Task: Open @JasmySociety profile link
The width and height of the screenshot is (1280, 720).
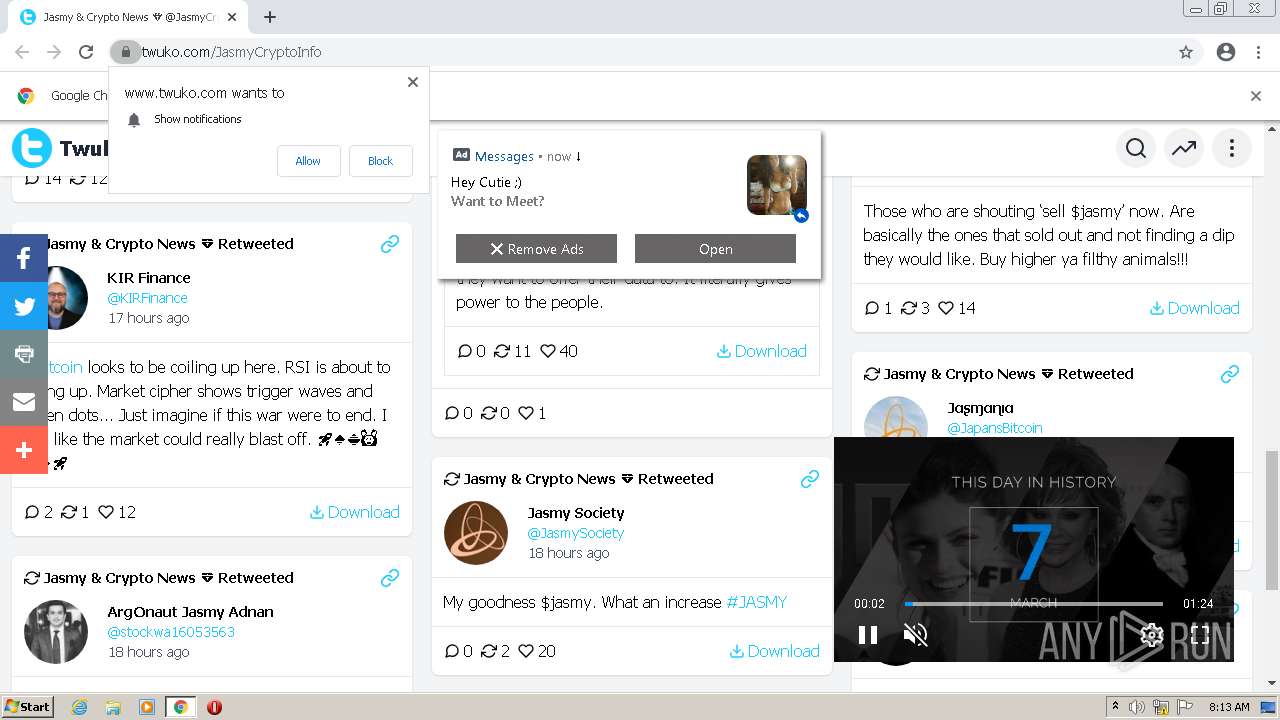Action: click(576, 533)
